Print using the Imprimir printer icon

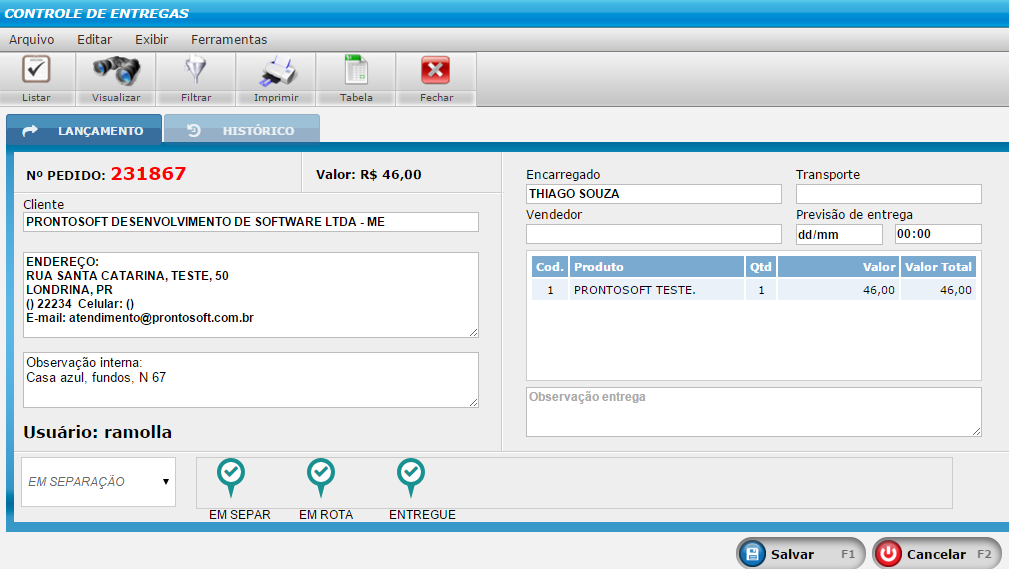coord(276,71)
